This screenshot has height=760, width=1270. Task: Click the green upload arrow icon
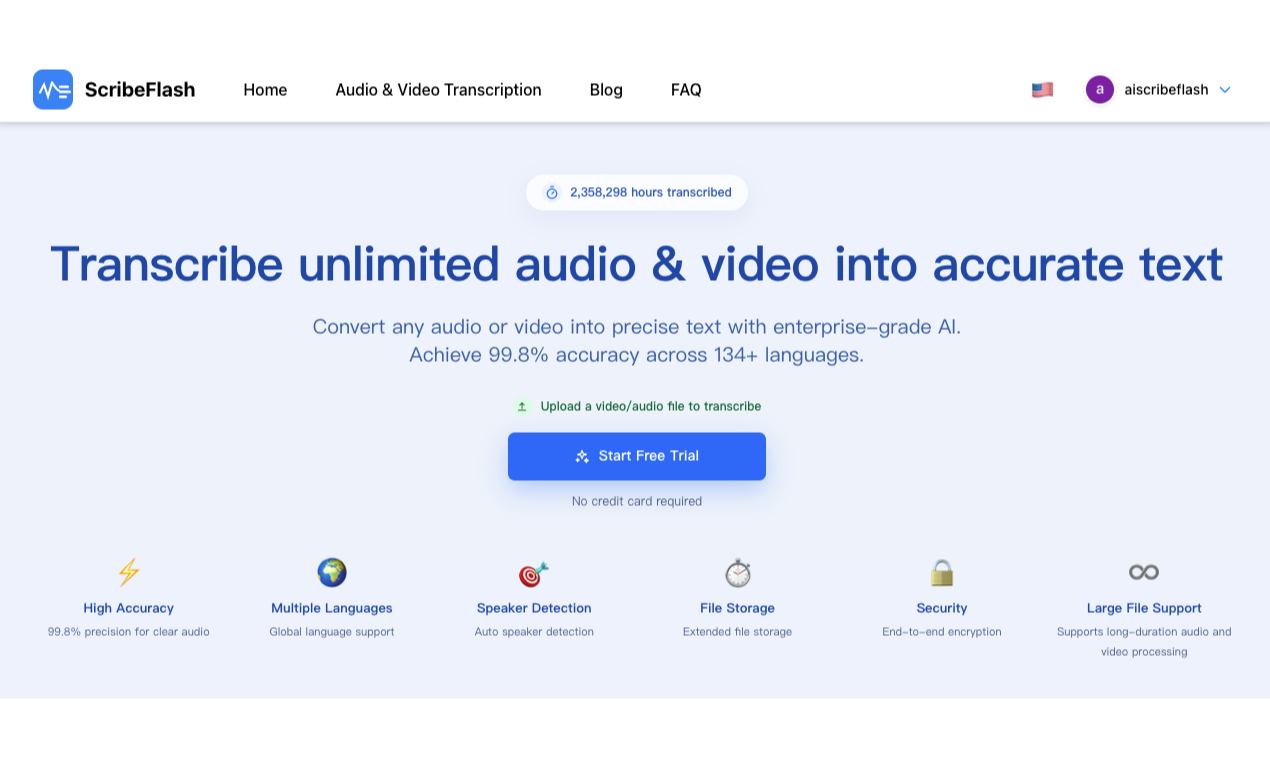522,406
